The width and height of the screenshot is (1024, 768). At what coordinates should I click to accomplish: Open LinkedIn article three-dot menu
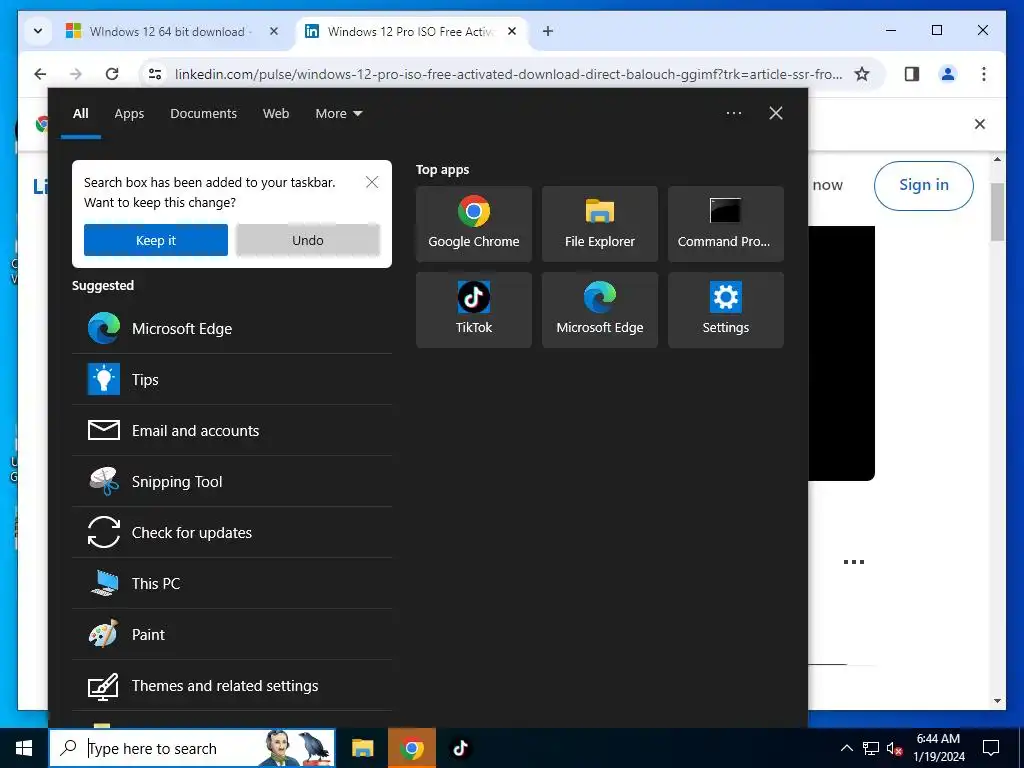[854, 562]
